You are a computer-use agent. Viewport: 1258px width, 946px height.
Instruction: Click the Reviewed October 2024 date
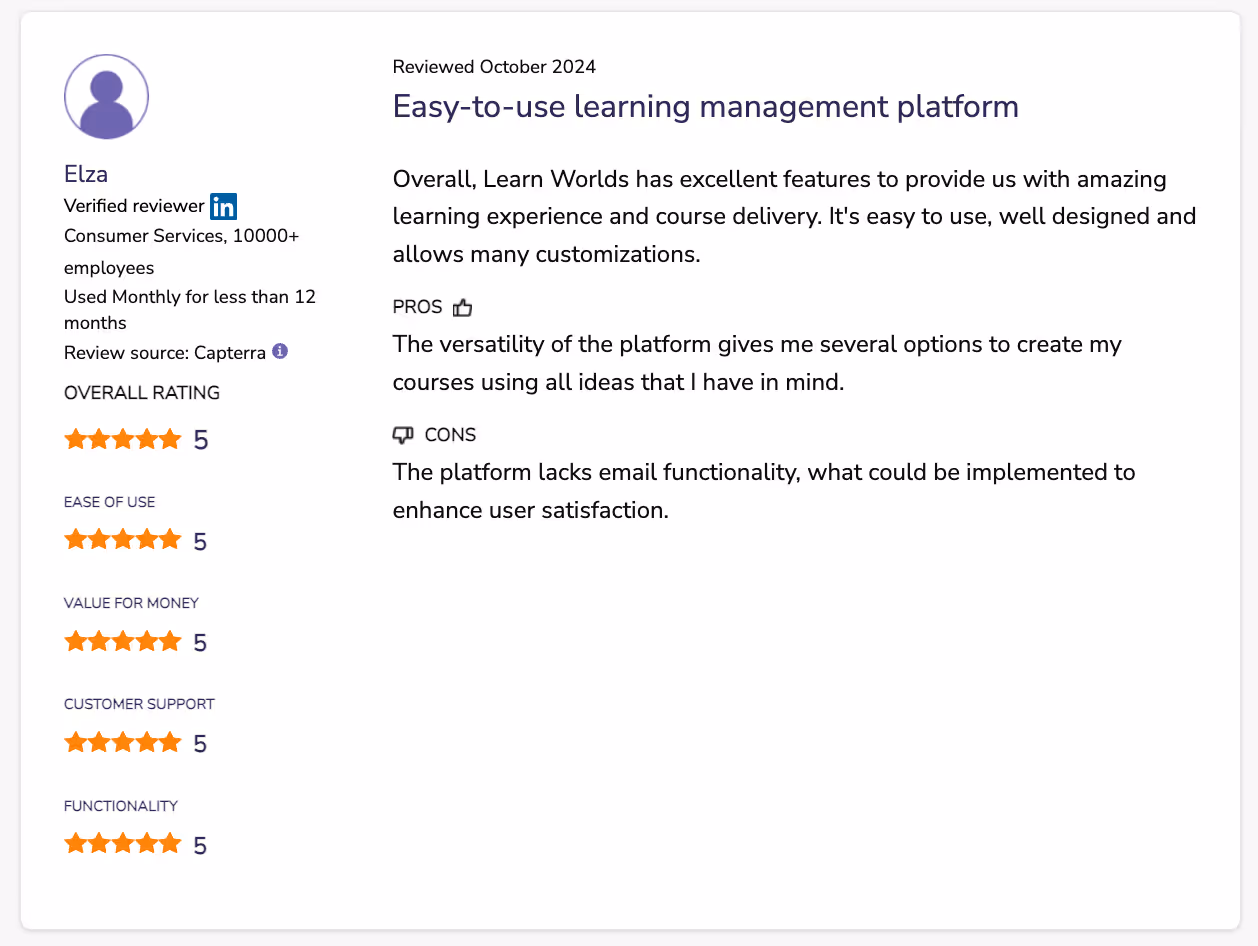pyautogui.click(x=494, y=67)
